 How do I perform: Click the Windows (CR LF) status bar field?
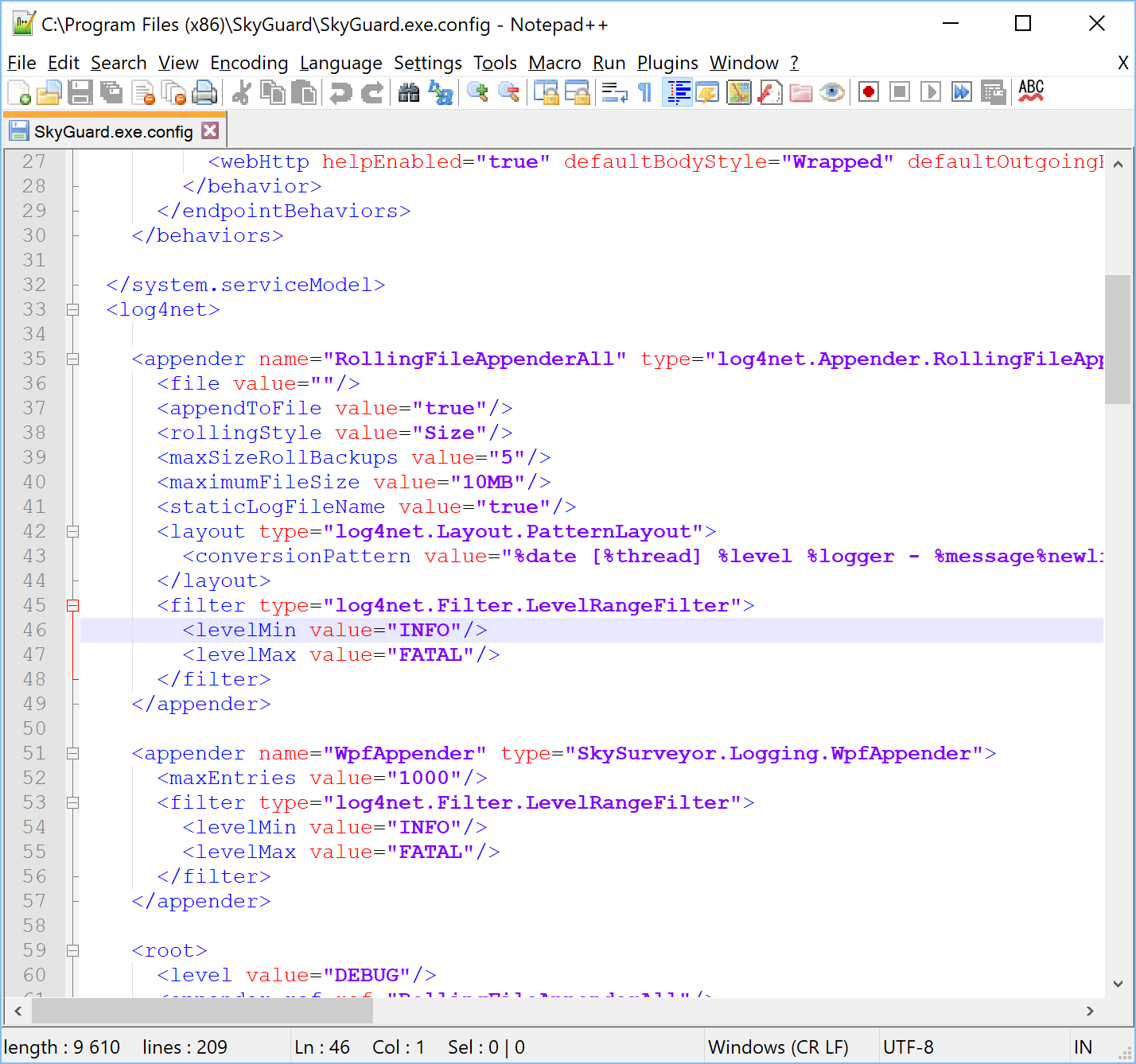pos(792,1047)
